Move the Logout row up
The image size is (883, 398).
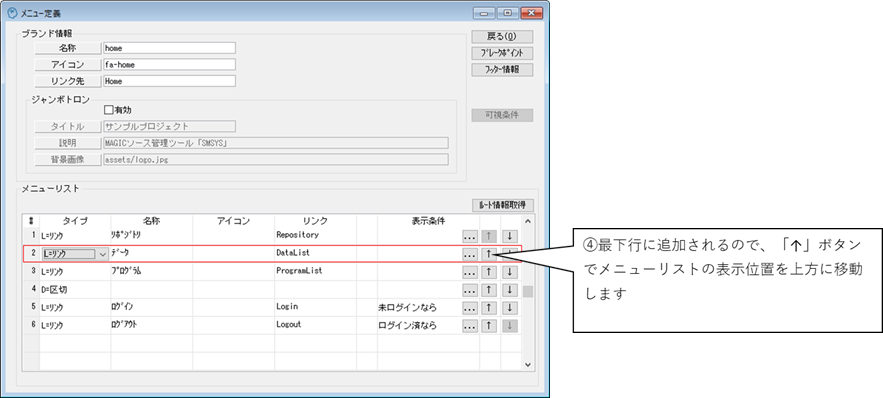click(488, 326)
